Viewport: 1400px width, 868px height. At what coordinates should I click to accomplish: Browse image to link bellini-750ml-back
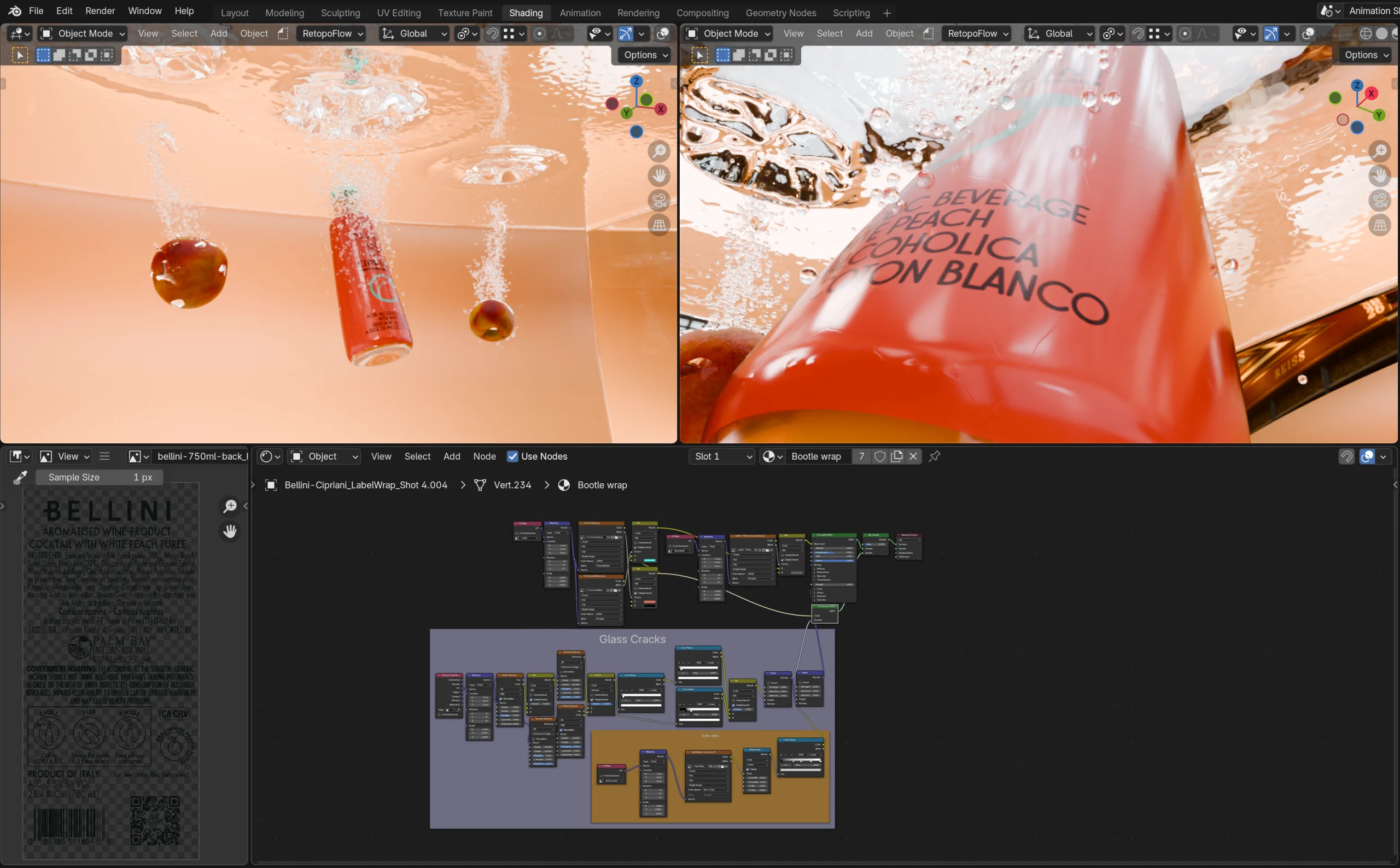(x=138, y=456)
